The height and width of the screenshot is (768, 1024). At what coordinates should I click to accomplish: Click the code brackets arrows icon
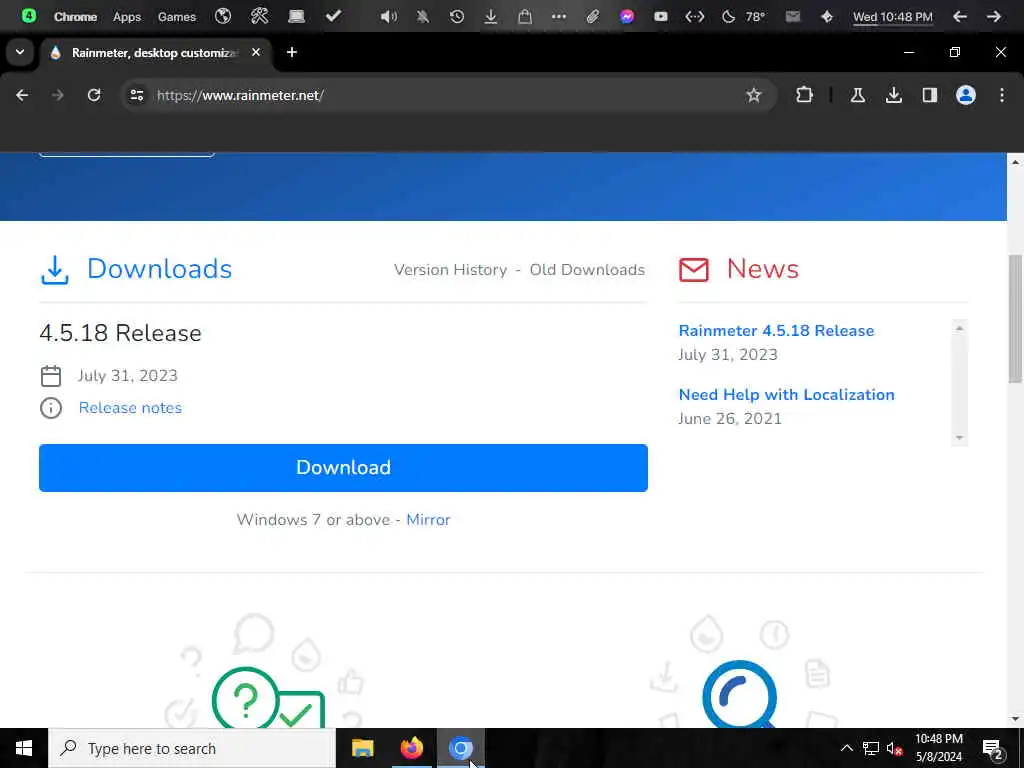[x=695, y=17]
